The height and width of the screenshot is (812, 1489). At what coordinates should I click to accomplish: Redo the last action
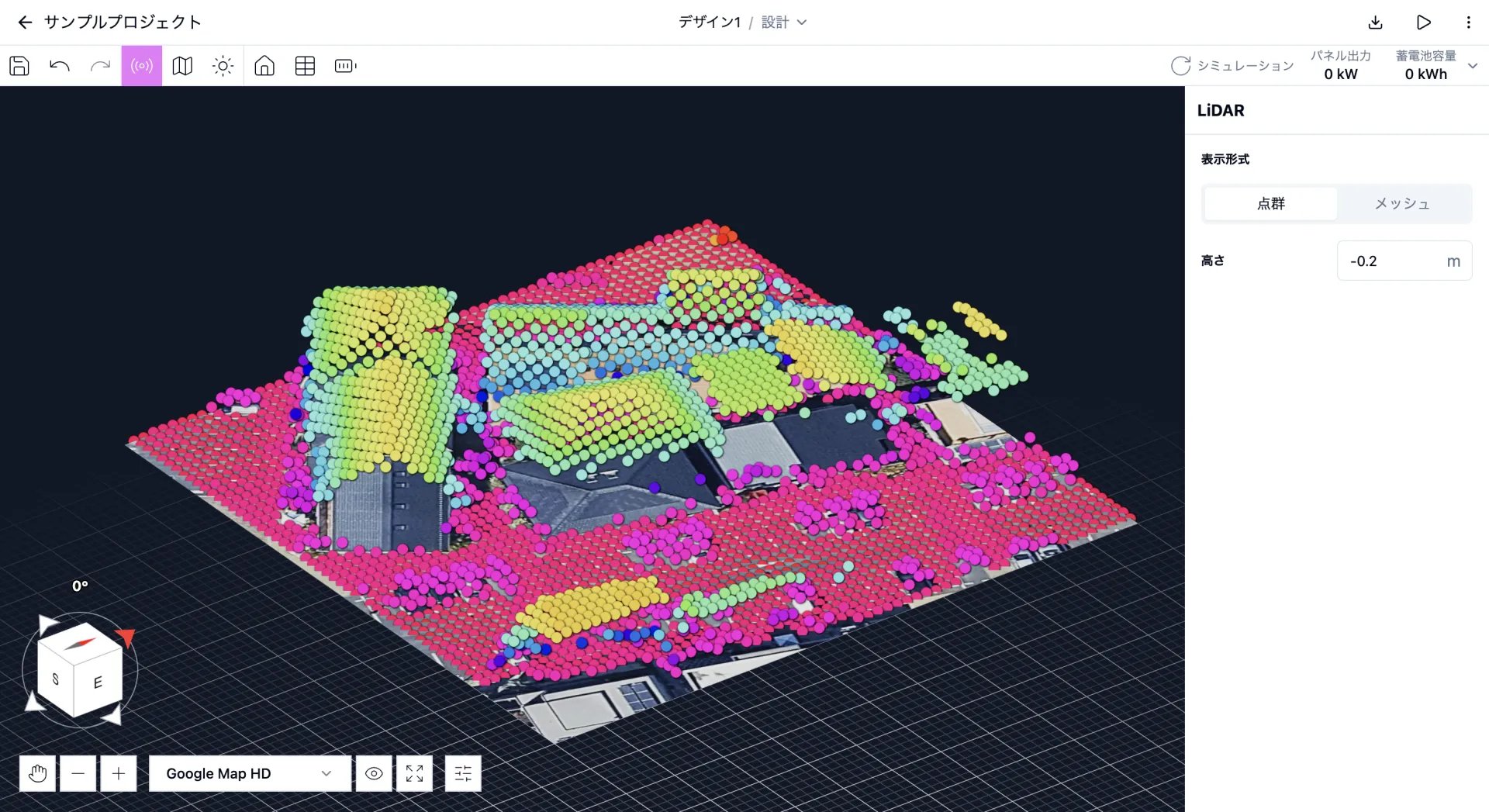click(x=100, y=66)
